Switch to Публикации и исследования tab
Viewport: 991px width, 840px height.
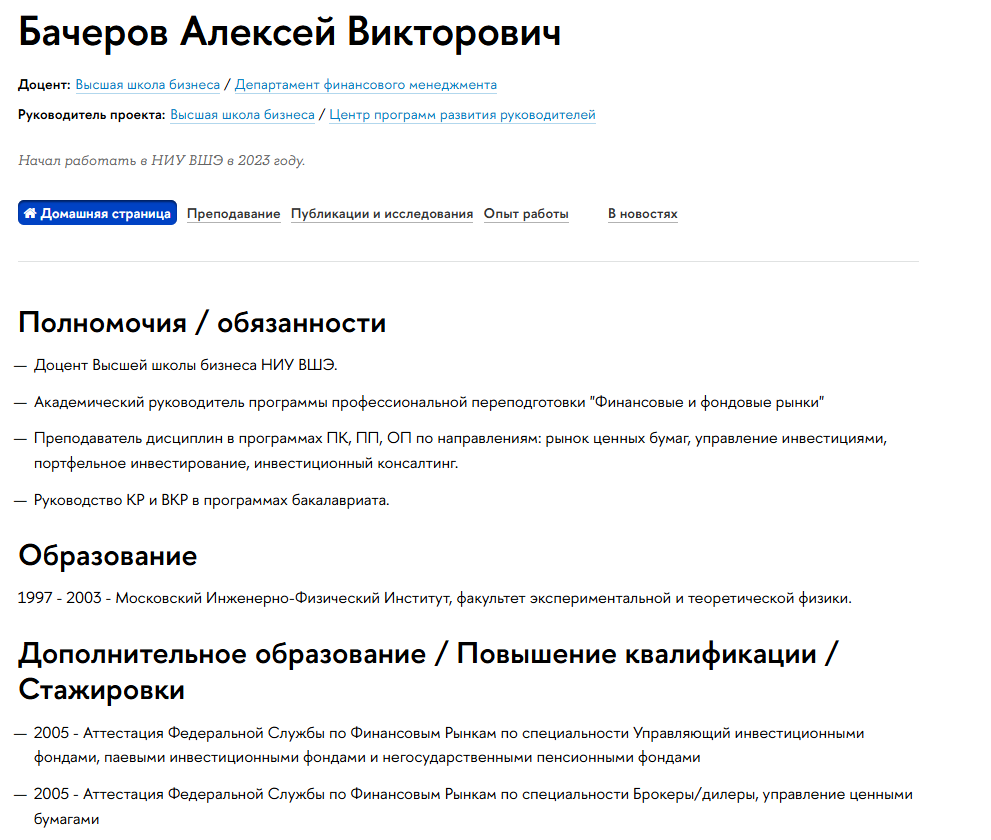tap(382, 214)
